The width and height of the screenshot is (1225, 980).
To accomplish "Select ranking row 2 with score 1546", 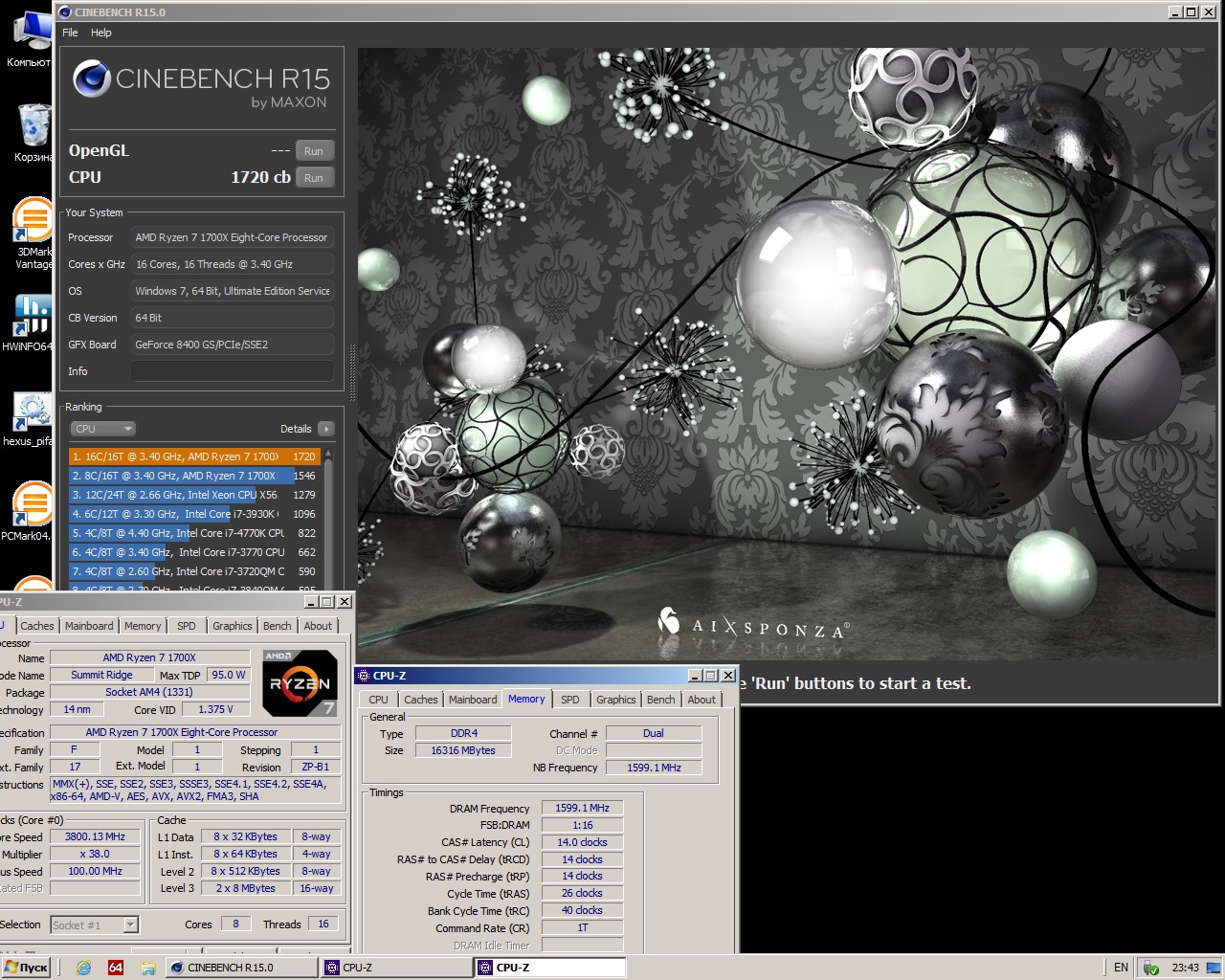I will coord(194,476).
